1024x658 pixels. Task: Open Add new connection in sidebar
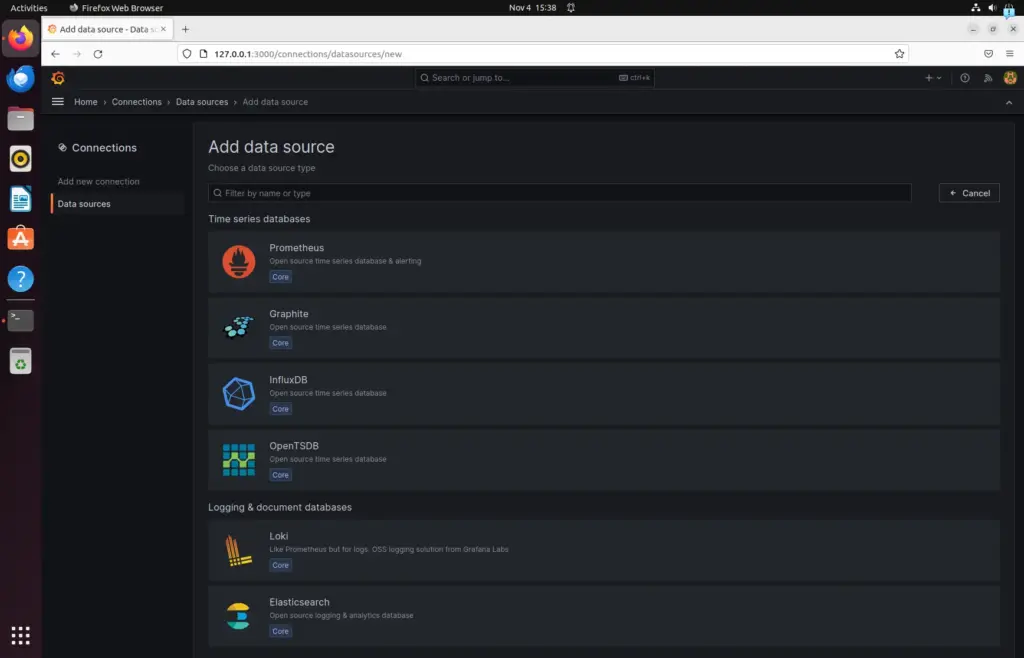[99, 181]
